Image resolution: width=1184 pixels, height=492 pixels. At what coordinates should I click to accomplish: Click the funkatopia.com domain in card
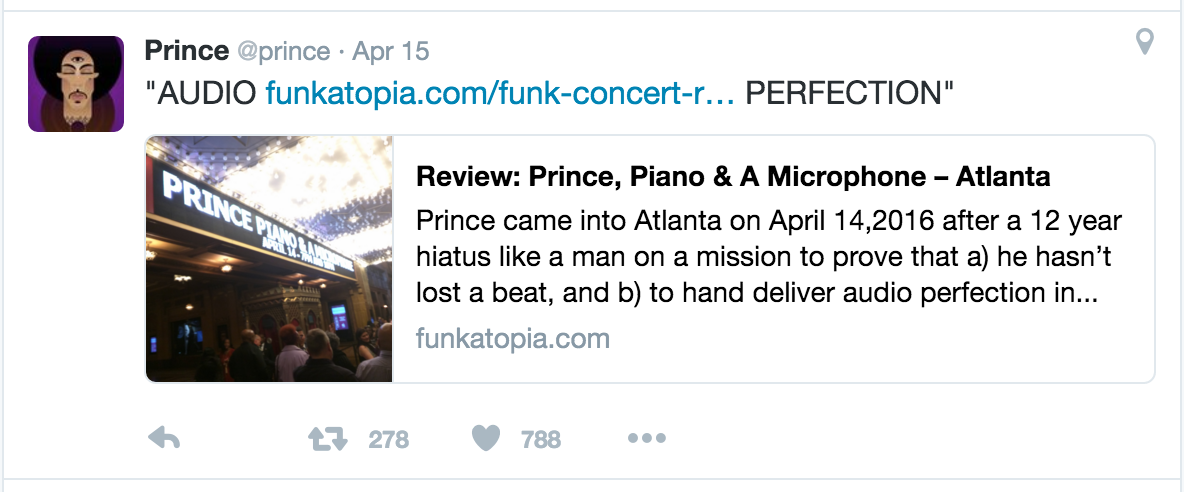(x=512, y=338)
